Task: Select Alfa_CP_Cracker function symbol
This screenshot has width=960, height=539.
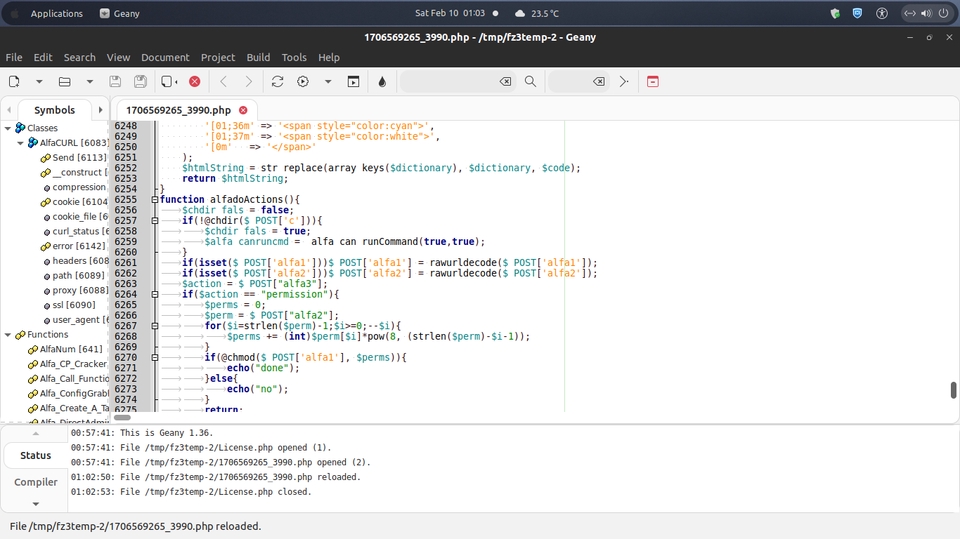Action: [x=73, y=364]
